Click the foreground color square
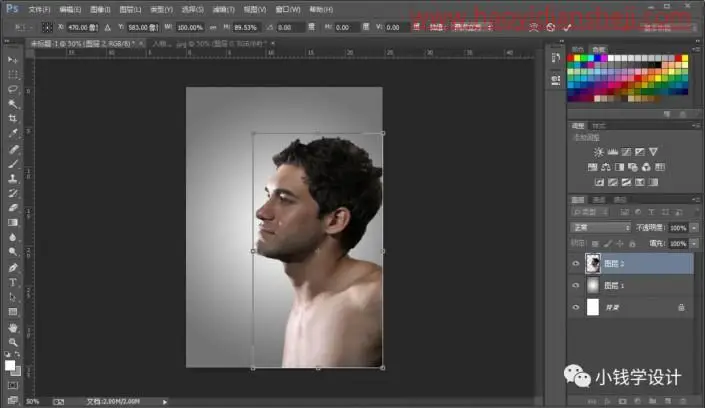 click(9, 365)
